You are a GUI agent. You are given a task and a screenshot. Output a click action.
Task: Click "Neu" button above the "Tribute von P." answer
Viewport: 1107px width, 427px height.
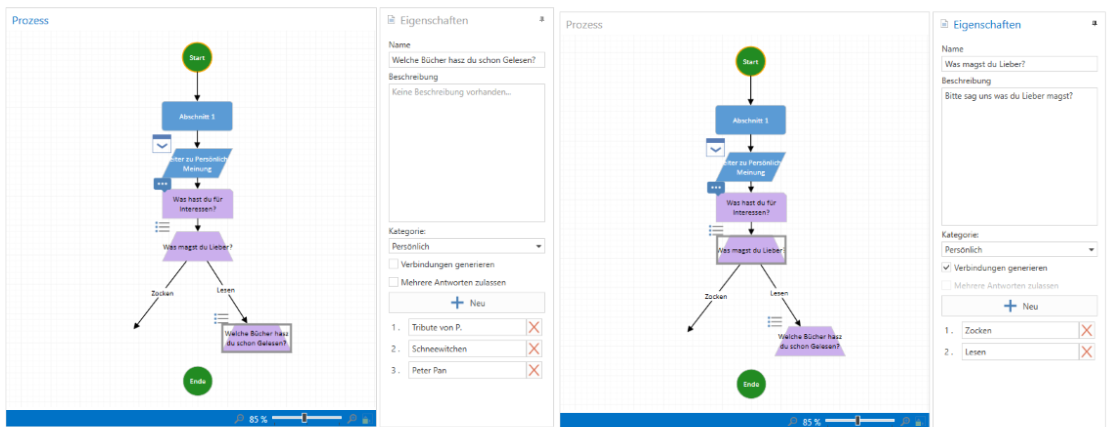467,302
